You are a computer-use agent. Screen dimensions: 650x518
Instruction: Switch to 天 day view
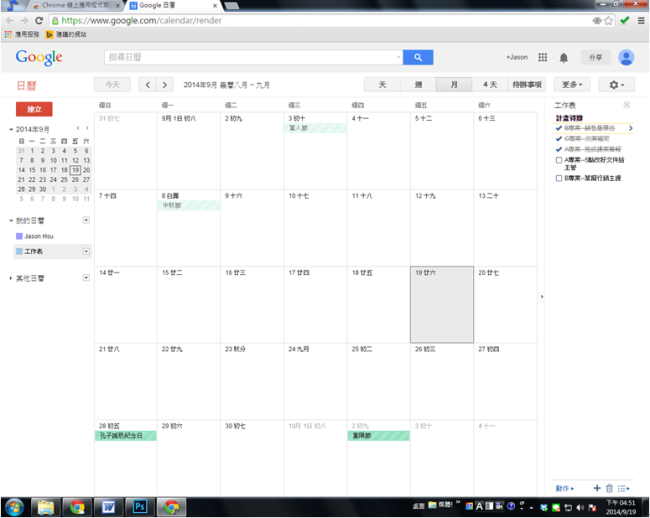tap(382, 85)
